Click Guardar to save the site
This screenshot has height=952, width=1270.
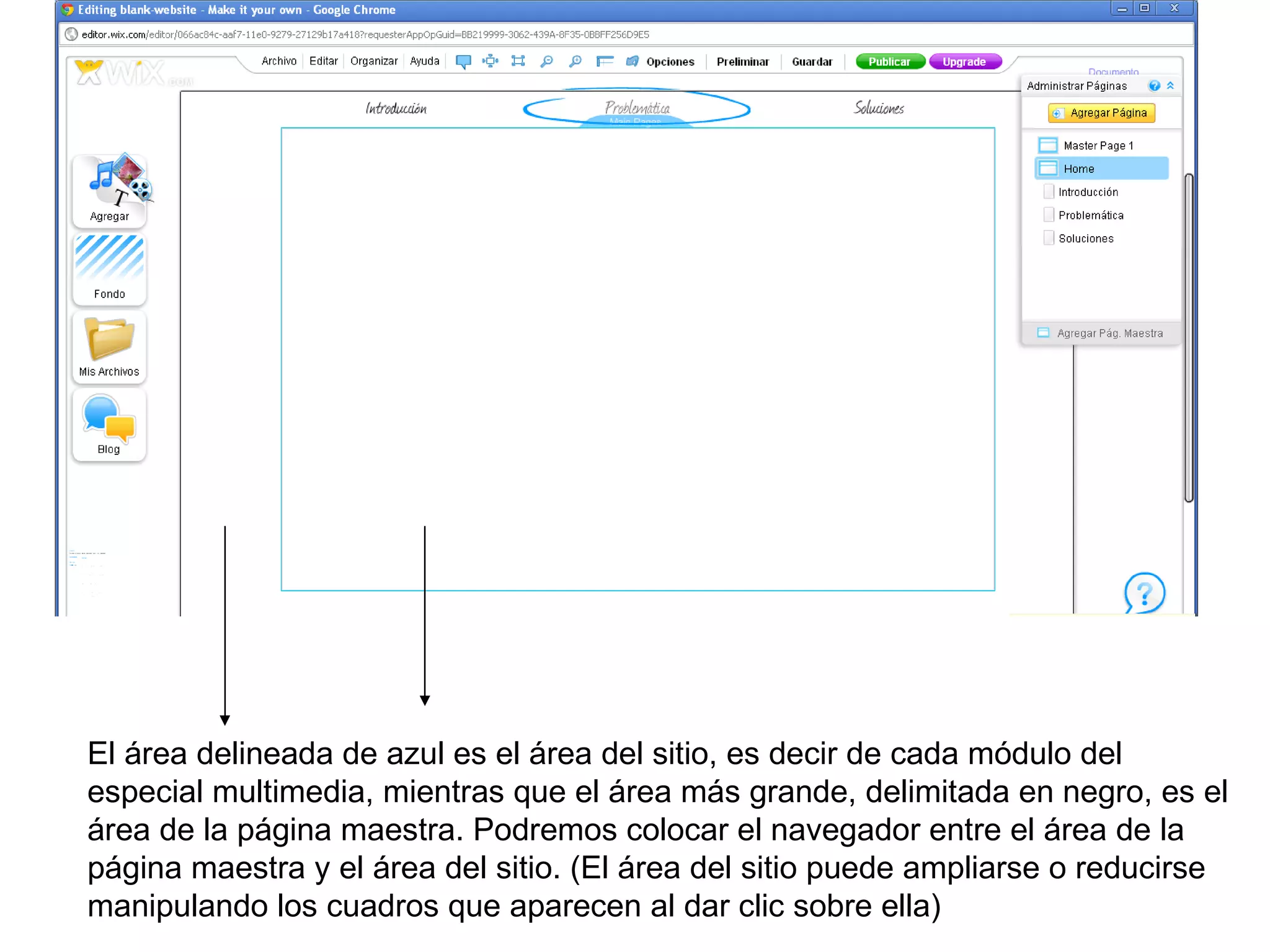tap(812, 61)
